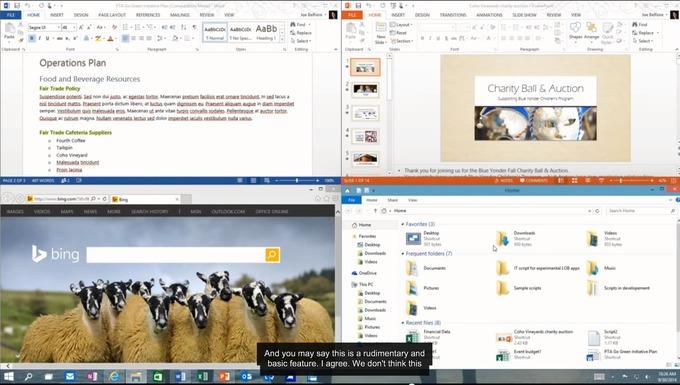Open PowerPoint Section dropdown
The width and height of the screenshot is (680, 385).
401,41
